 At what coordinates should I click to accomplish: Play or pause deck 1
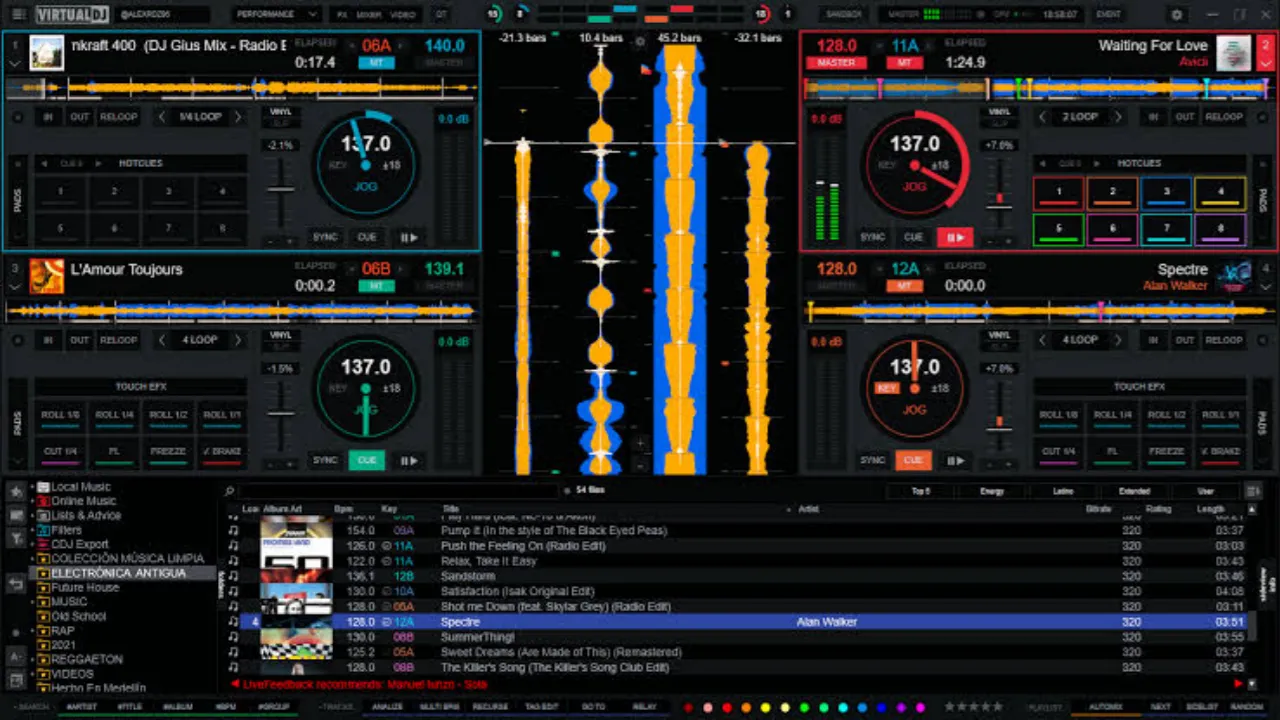point(409,237)
